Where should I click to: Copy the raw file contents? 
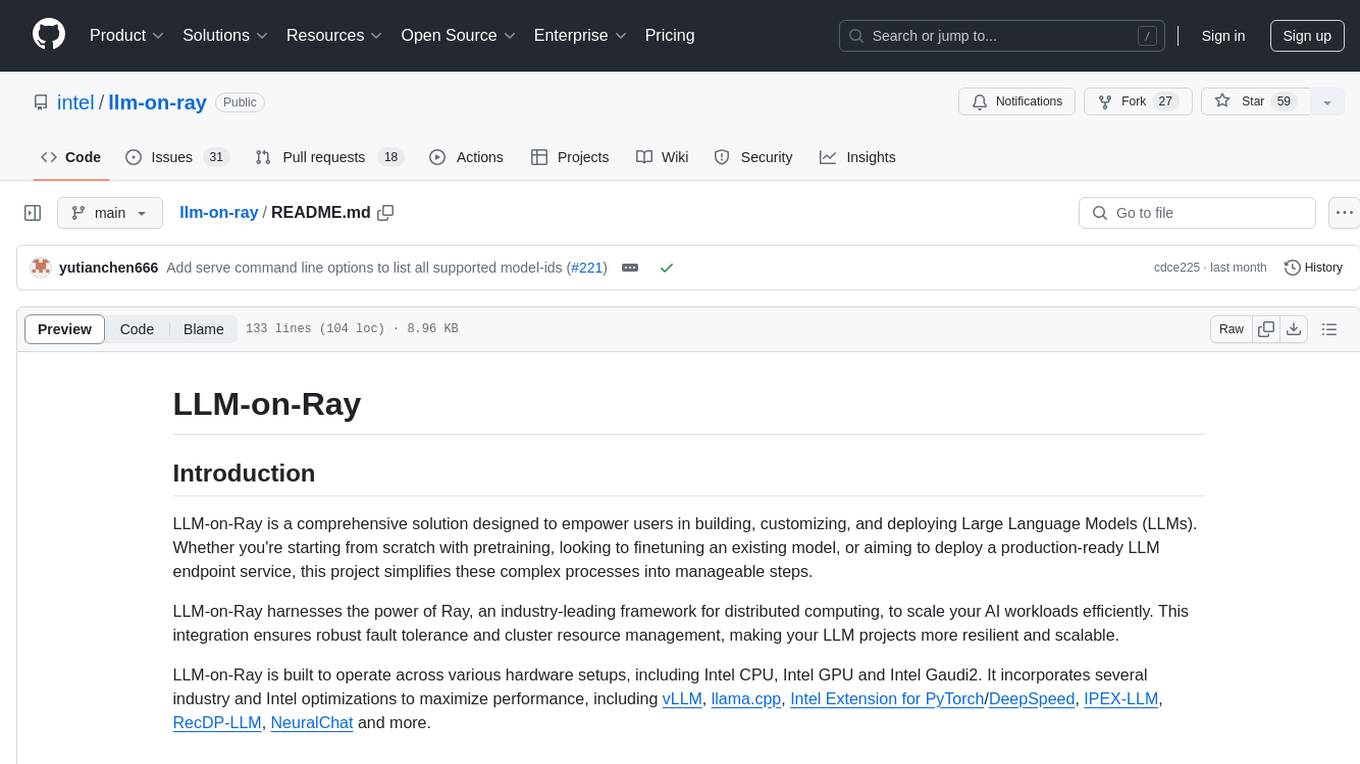1266,329
